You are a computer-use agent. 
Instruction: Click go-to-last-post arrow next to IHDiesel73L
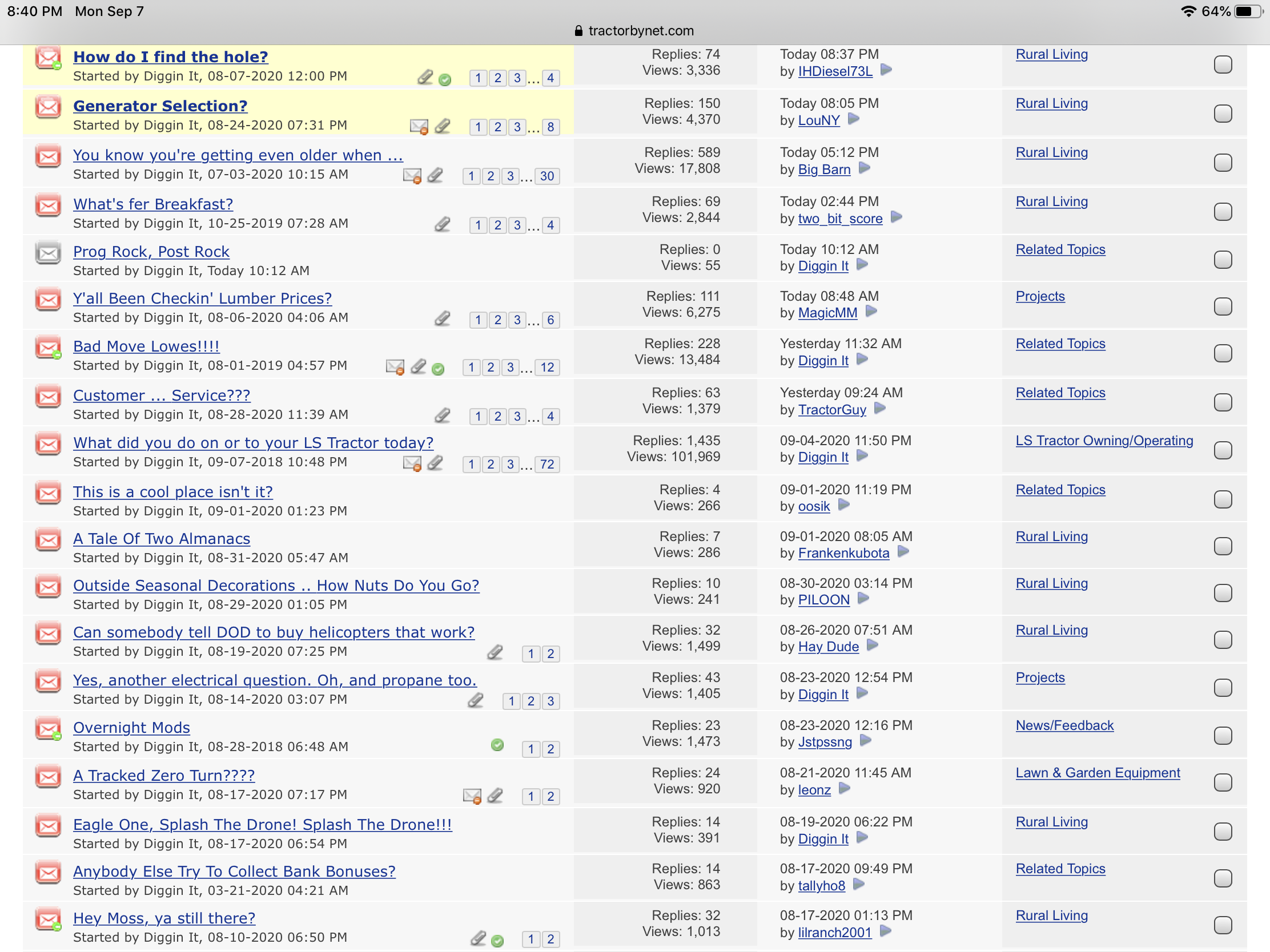click(x=886, y=70)
